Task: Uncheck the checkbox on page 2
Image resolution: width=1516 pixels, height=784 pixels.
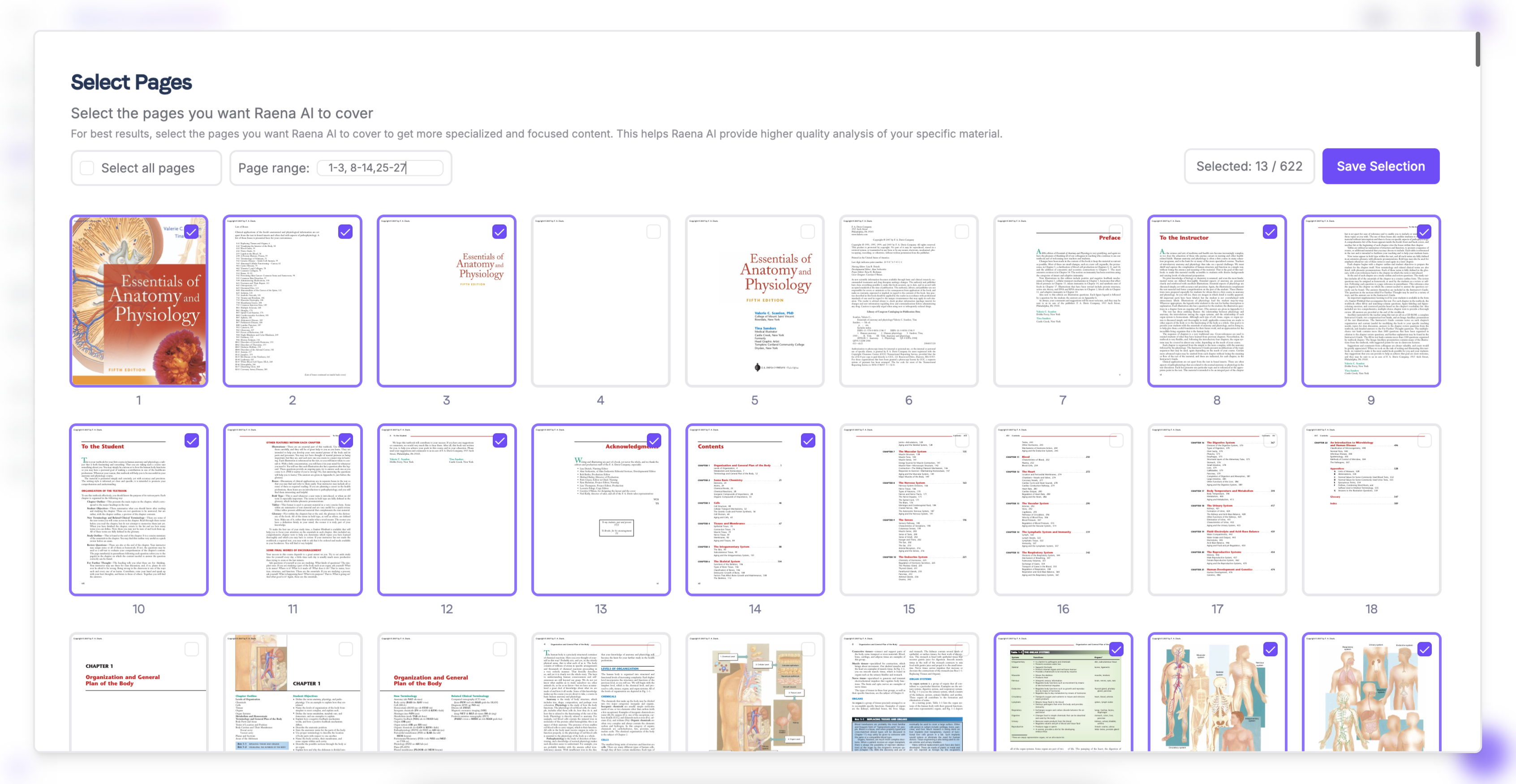Action: (345, 232)
